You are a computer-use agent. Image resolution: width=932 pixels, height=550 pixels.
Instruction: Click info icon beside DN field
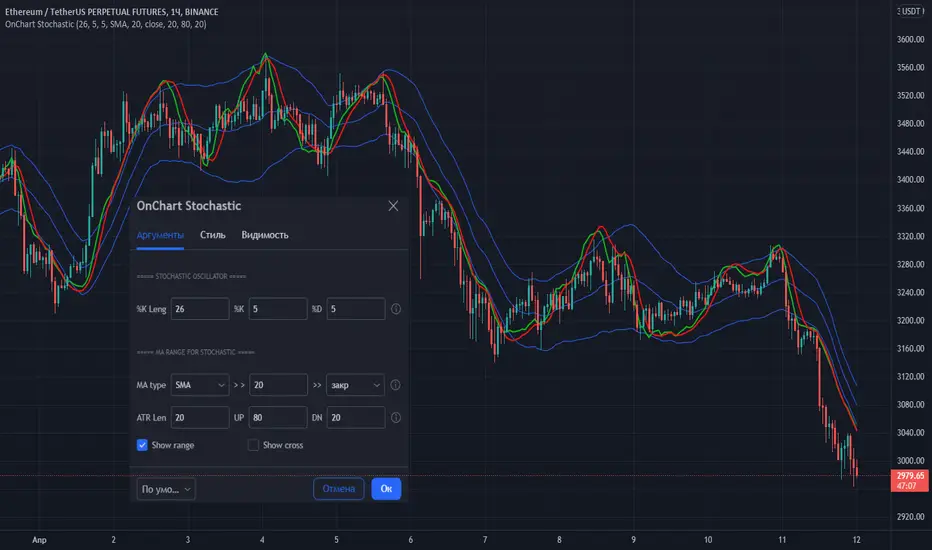pos(396,417)
